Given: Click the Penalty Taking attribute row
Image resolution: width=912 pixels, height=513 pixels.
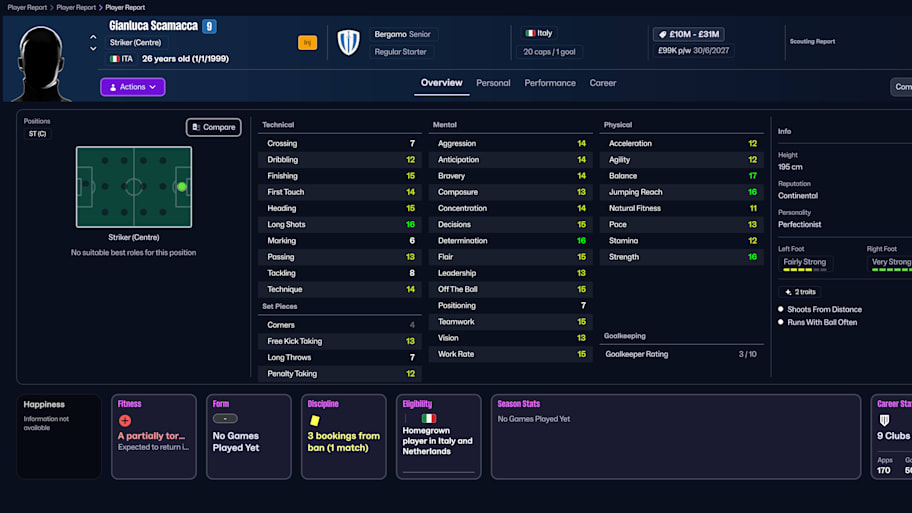Looking at the screenshot, I should (340, 374).
